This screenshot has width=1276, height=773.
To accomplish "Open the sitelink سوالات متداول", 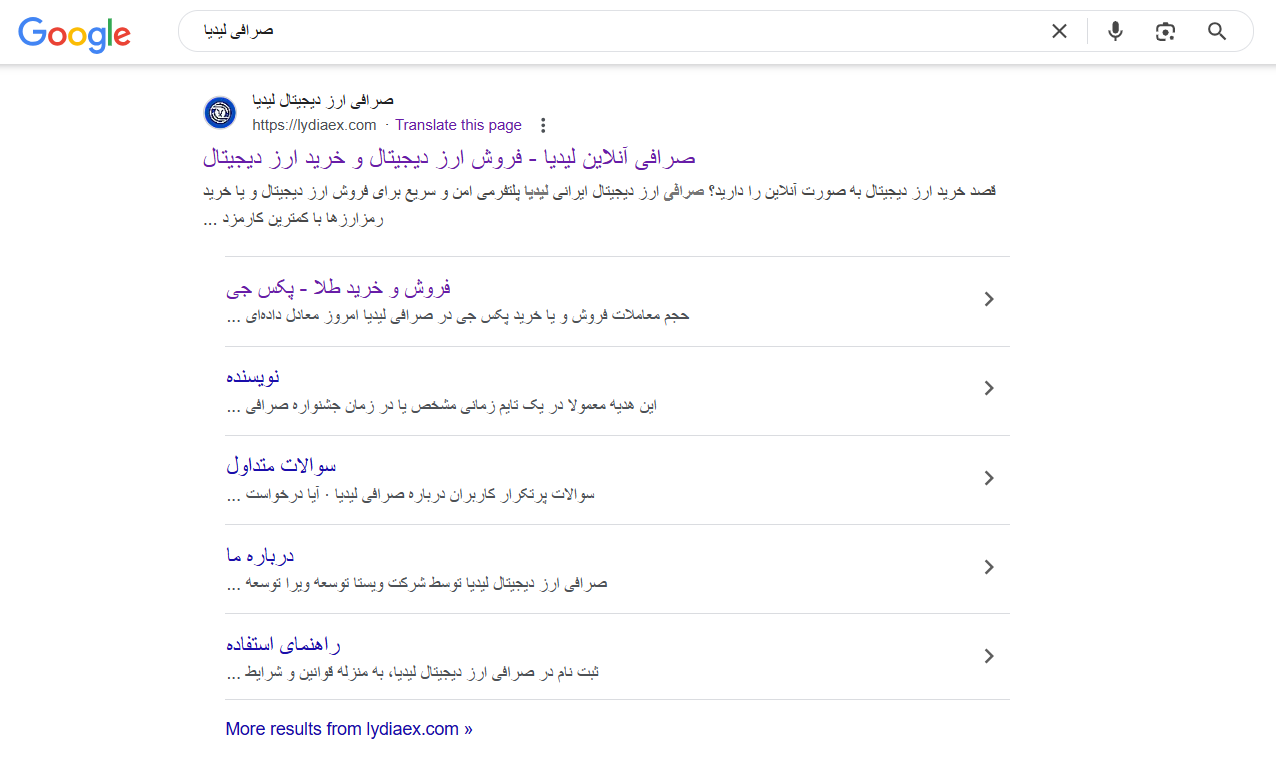I will pyautogui.click(x=281, y=466).
